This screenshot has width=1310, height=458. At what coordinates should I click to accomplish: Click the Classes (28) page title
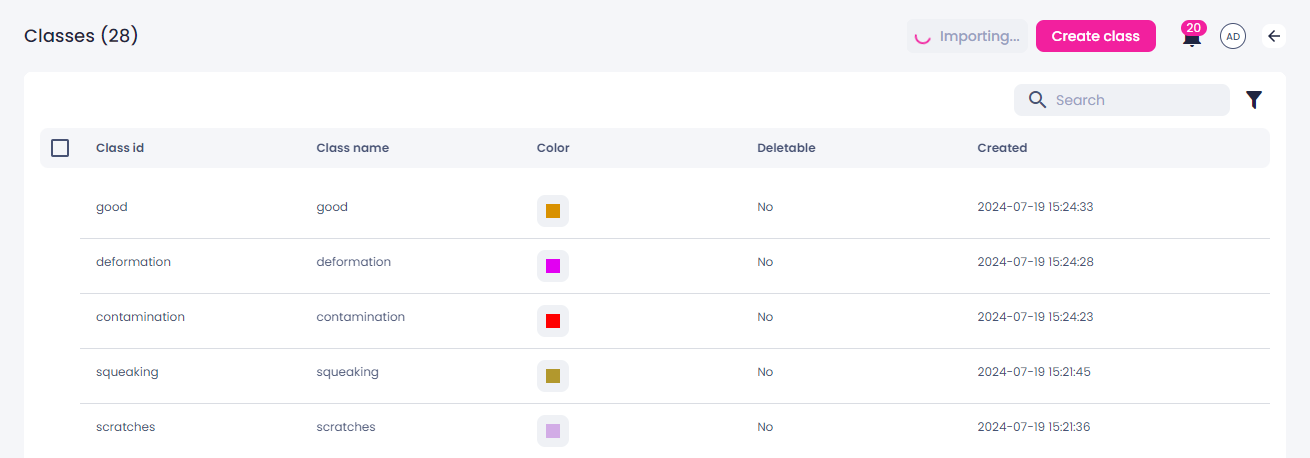click(81, 36)
